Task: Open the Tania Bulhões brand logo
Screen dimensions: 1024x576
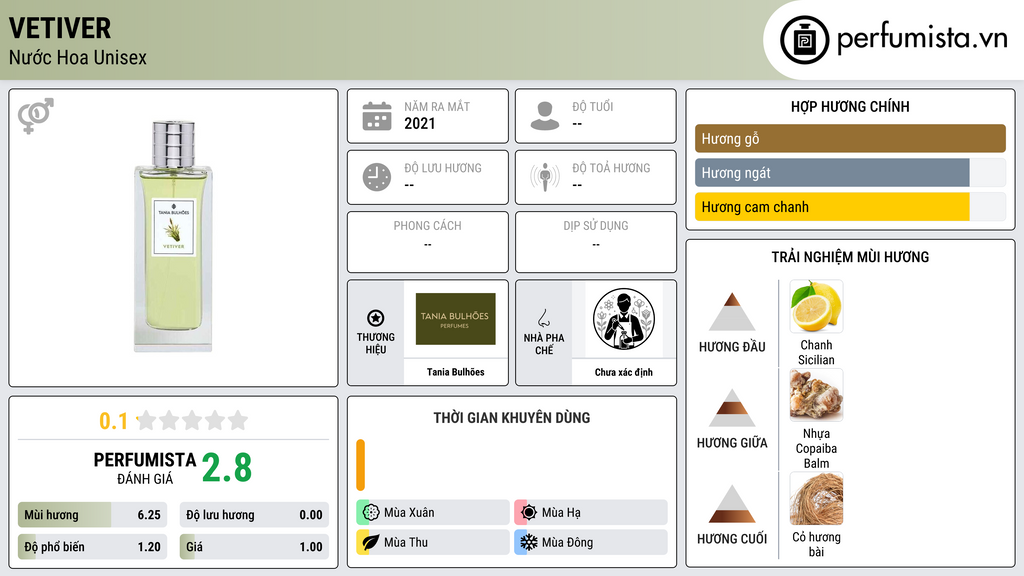Action: 455,319
